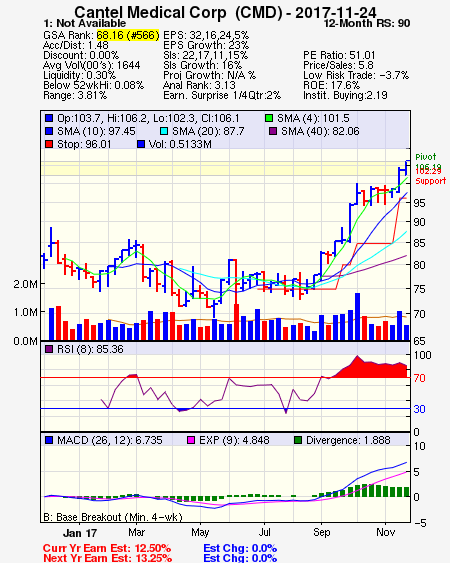Screen dimensions: 450x563
Task: Click the red Support label
Action: tap(431, 181)
